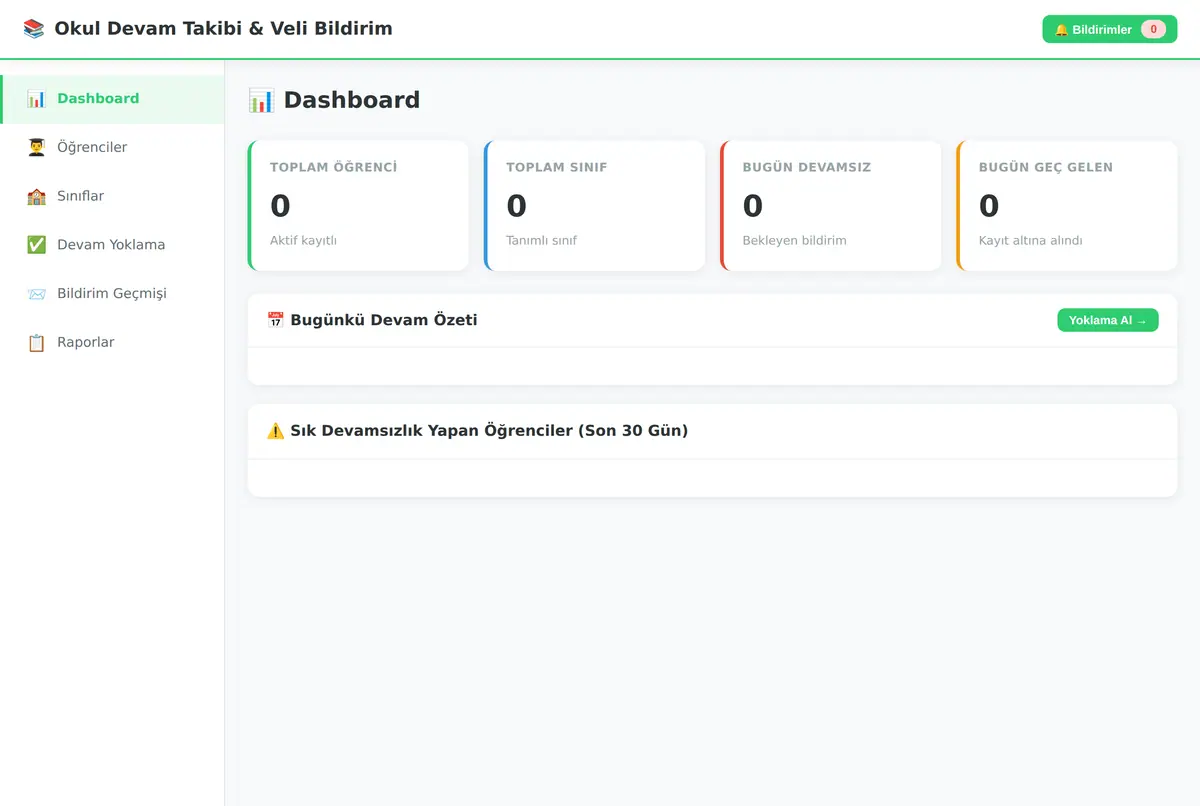Open the Sınıflar page
This screenshot has height=806, width=1200.
click(112, 197)
